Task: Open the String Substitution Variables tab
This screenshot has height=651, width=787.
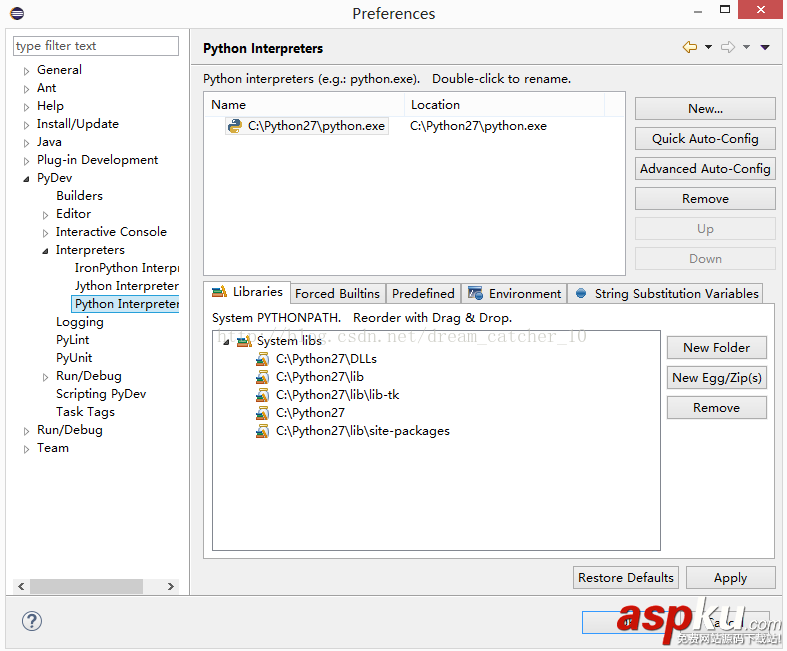Action: click(x=666, y=294)
